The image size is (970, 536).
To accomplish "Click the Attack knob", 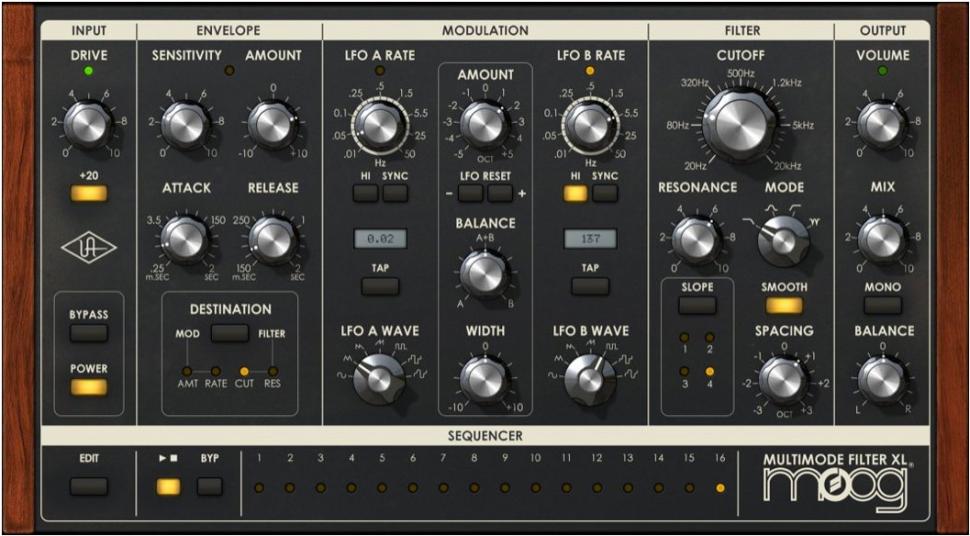I will coord(186,240).
